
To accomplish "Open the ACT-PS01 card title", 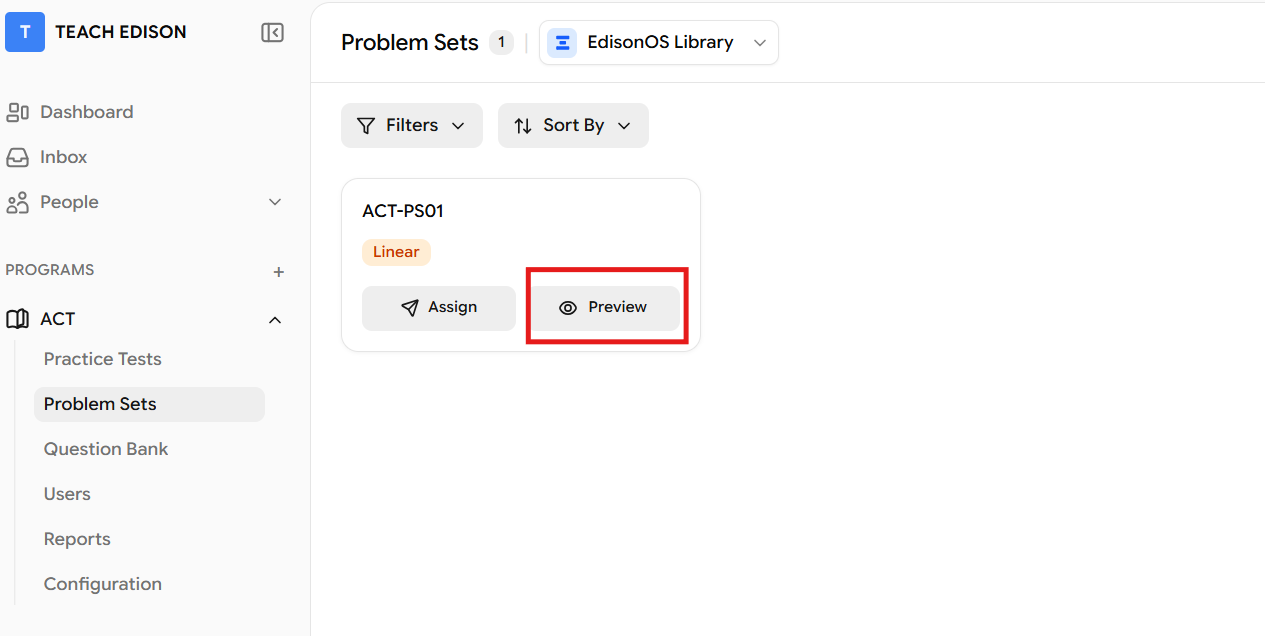I will click(403, 211).
